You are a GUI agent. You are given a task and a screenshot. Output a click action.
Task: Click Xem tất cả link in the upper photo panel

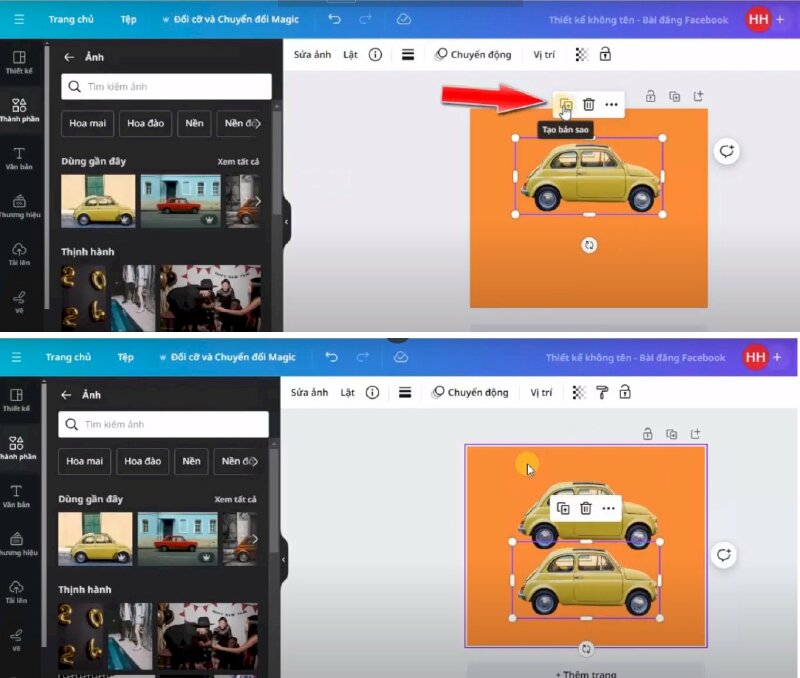(x=238, y=161)
